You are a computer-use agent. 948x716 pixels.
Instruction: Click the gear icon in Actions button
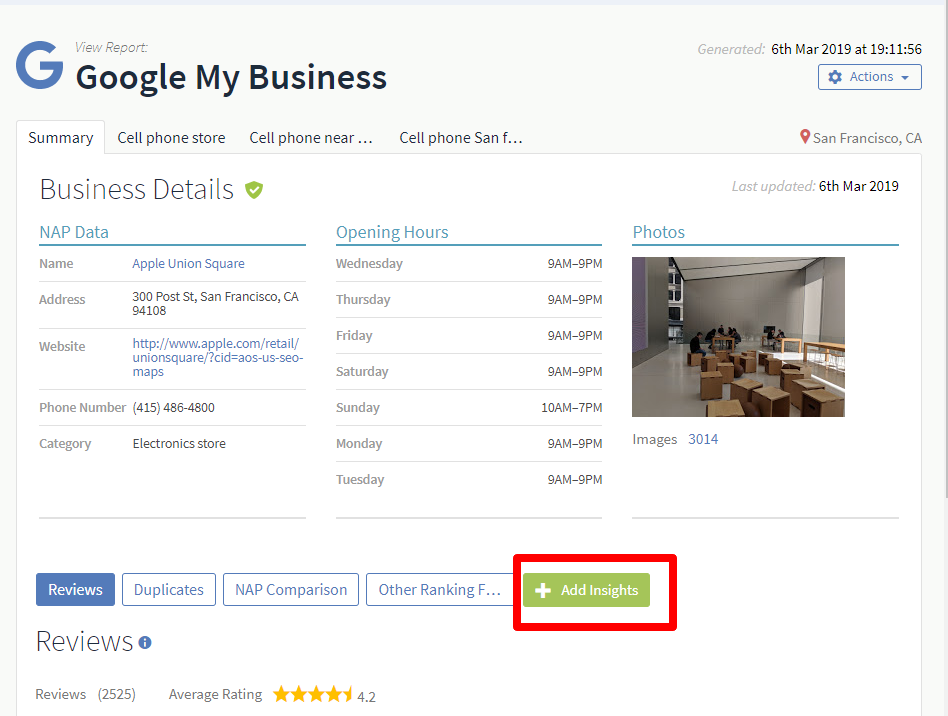coord(835,77)
